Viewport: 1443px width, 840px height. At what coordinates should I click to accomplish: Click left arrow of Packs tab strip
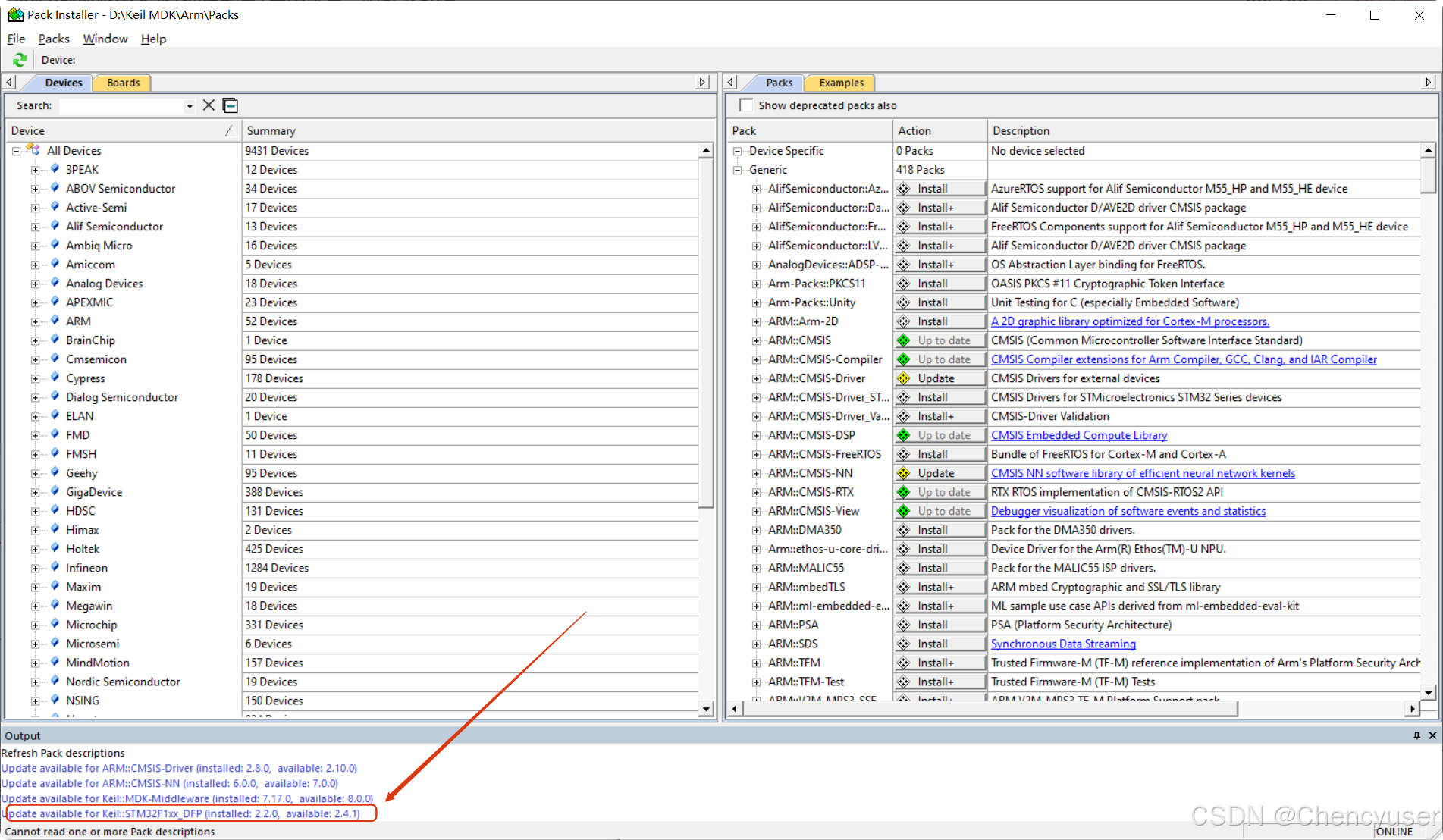[x=731, y=82]
